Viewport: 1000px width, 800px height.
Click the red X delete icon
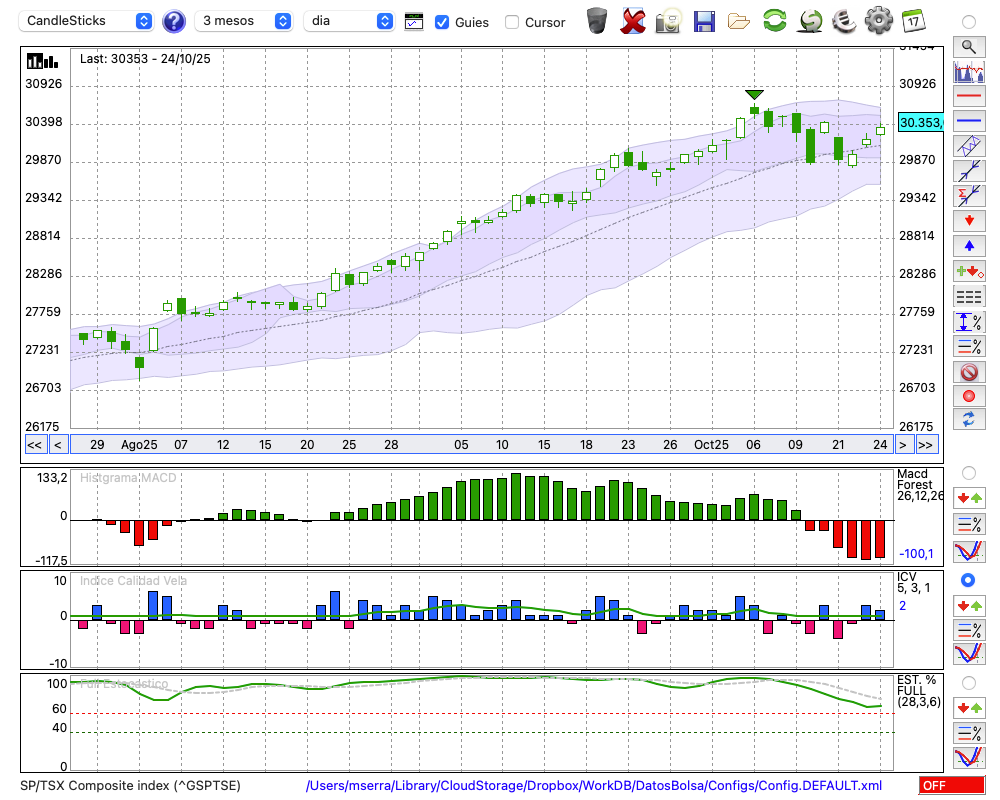[x=633, y=20]
